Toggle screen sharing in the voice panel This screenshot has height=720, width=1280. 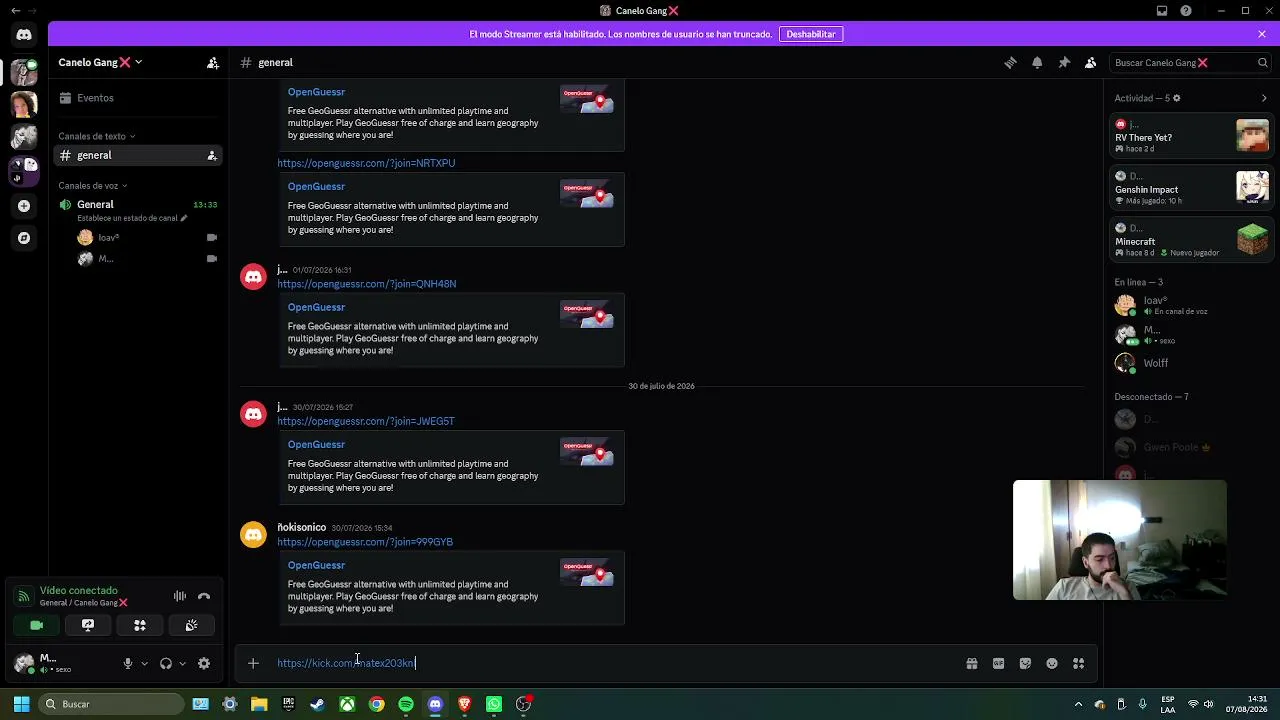coord(88,626)
